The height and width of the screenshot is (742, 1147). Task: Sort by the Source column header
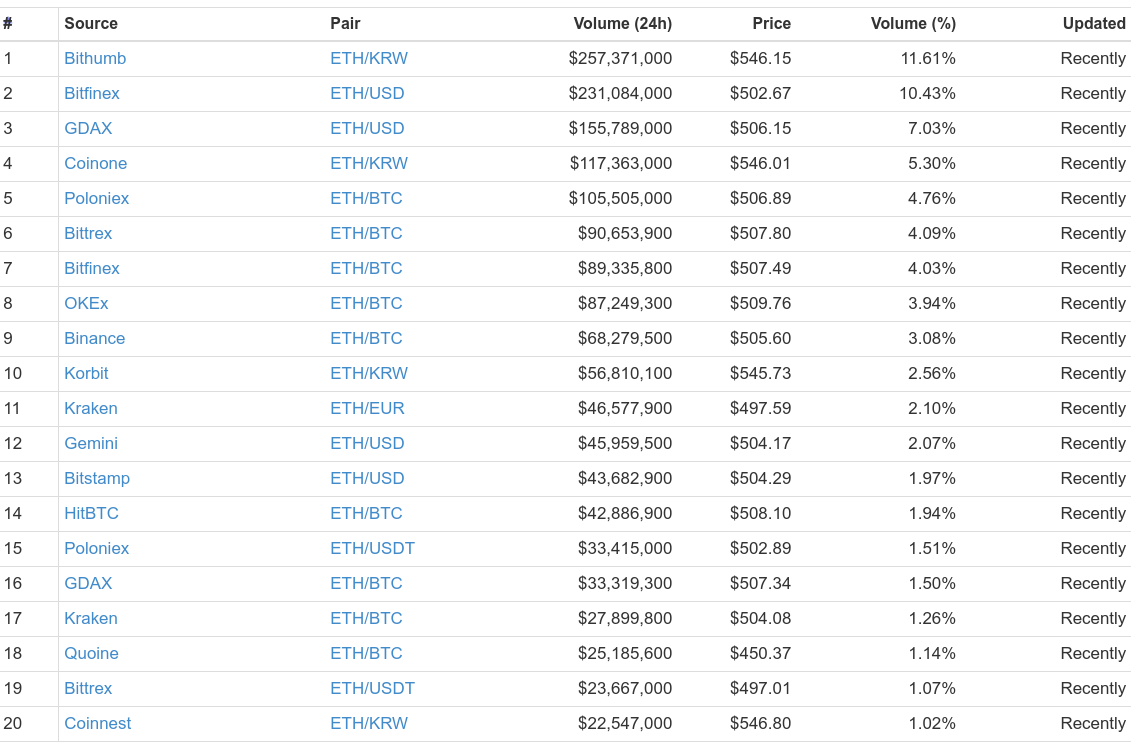91,23
